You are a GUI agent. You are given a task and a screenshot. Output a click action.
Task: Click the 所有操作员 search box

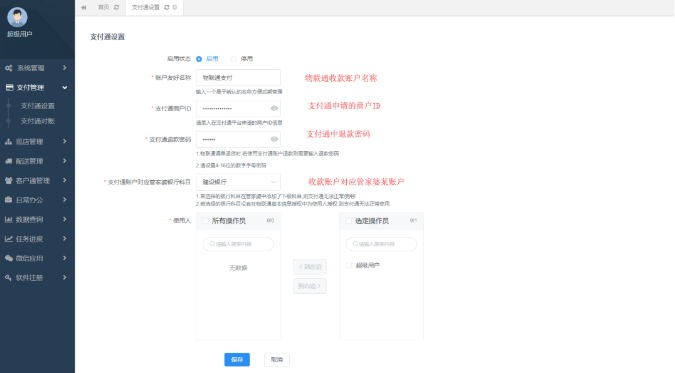(238, 244)
